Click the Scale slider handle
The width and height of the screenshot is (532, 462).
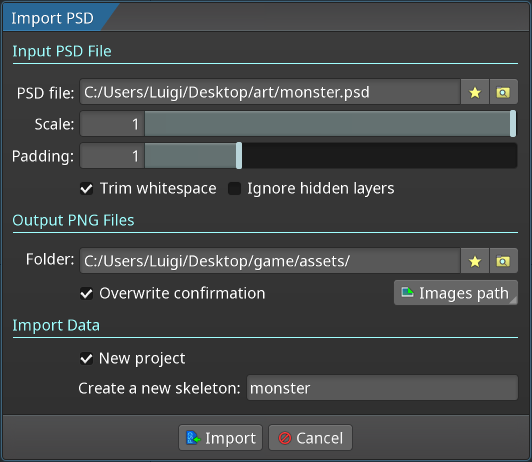click(513, 124)
